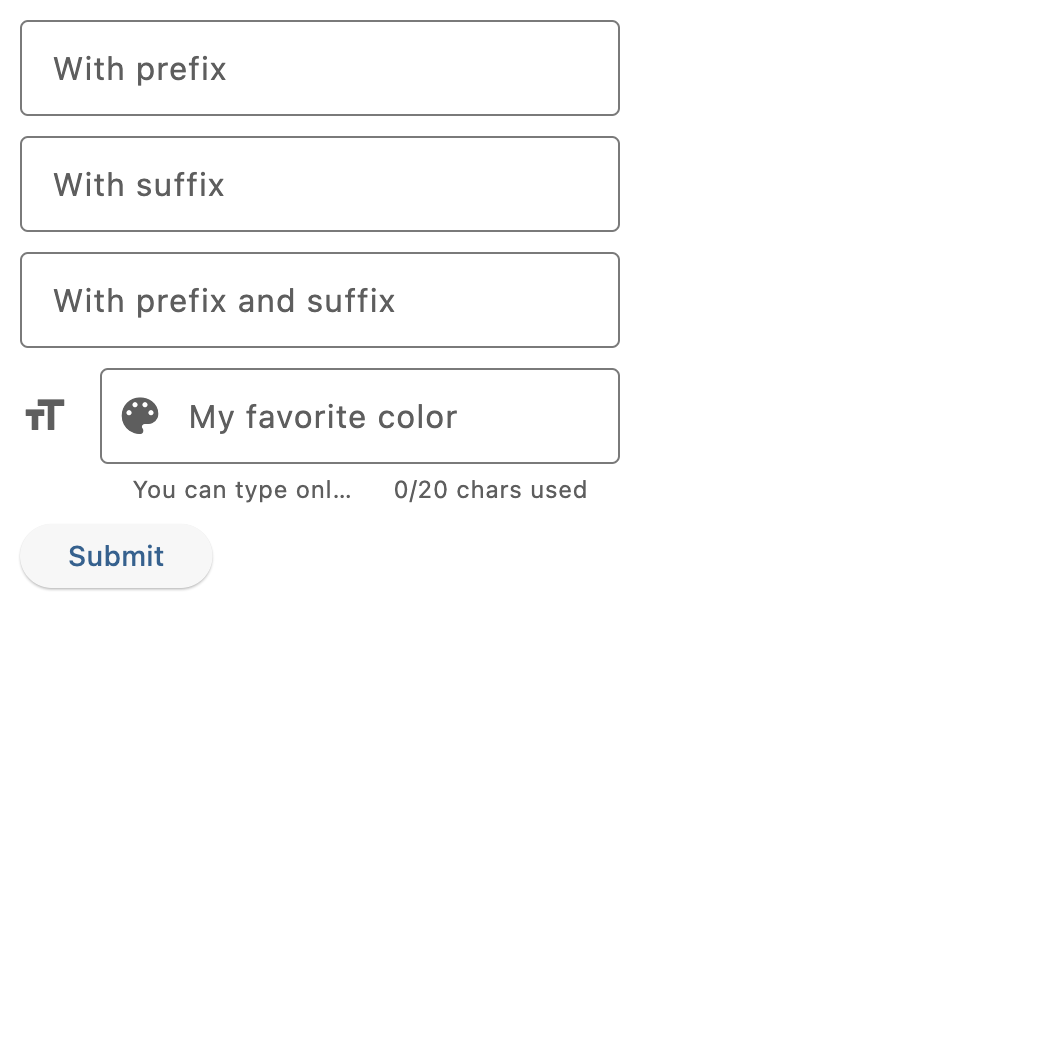Screen dimensions: 1040x1040
Task: Select the 'With prefix' floating label
Action: (140, 69)
